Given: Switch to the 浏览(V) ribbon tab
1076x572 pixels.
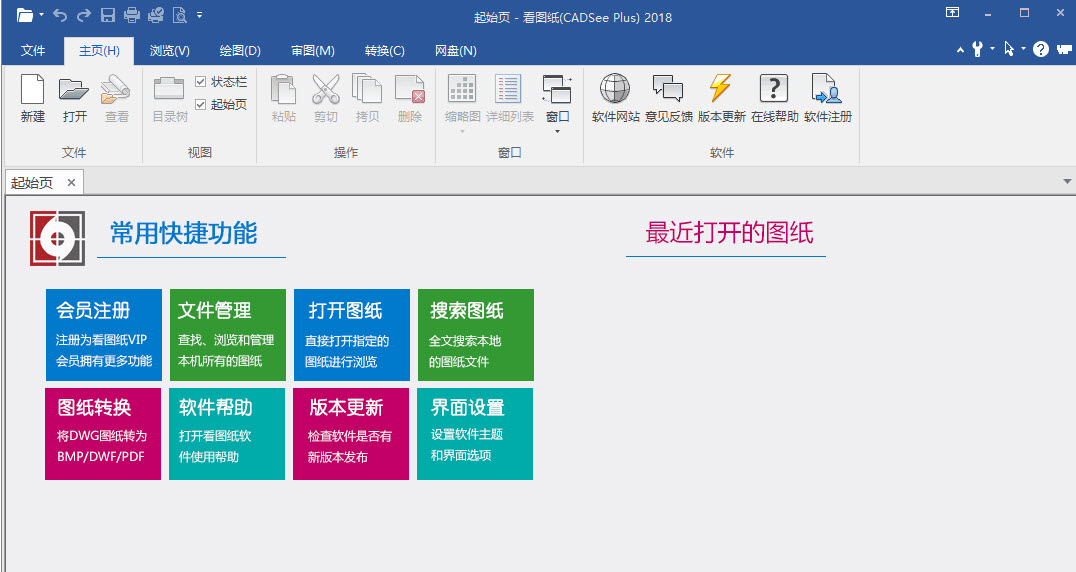Looking at the screenshot, I should pyautogui.click(x=169, y=51).
